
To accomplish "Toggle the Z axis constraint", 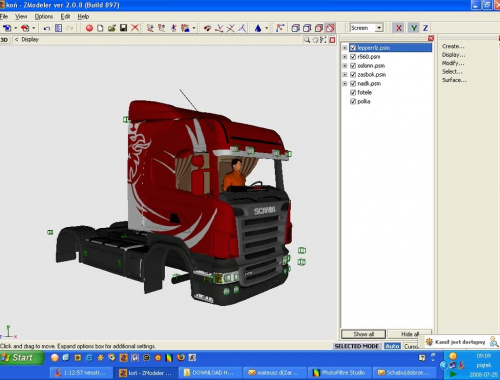I will pyautogui.click(x=425, y=28).
